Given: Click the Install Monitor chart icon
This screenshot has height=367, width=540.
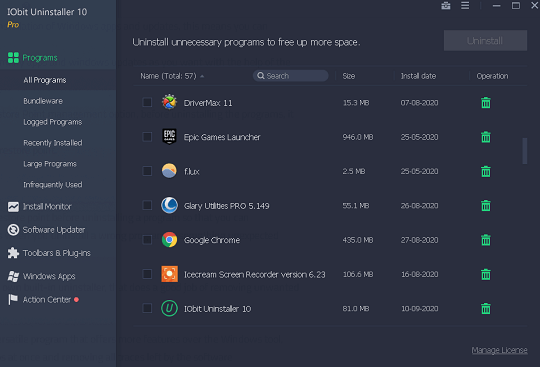Looking at the screenshot, I should [x=13, y=207].
